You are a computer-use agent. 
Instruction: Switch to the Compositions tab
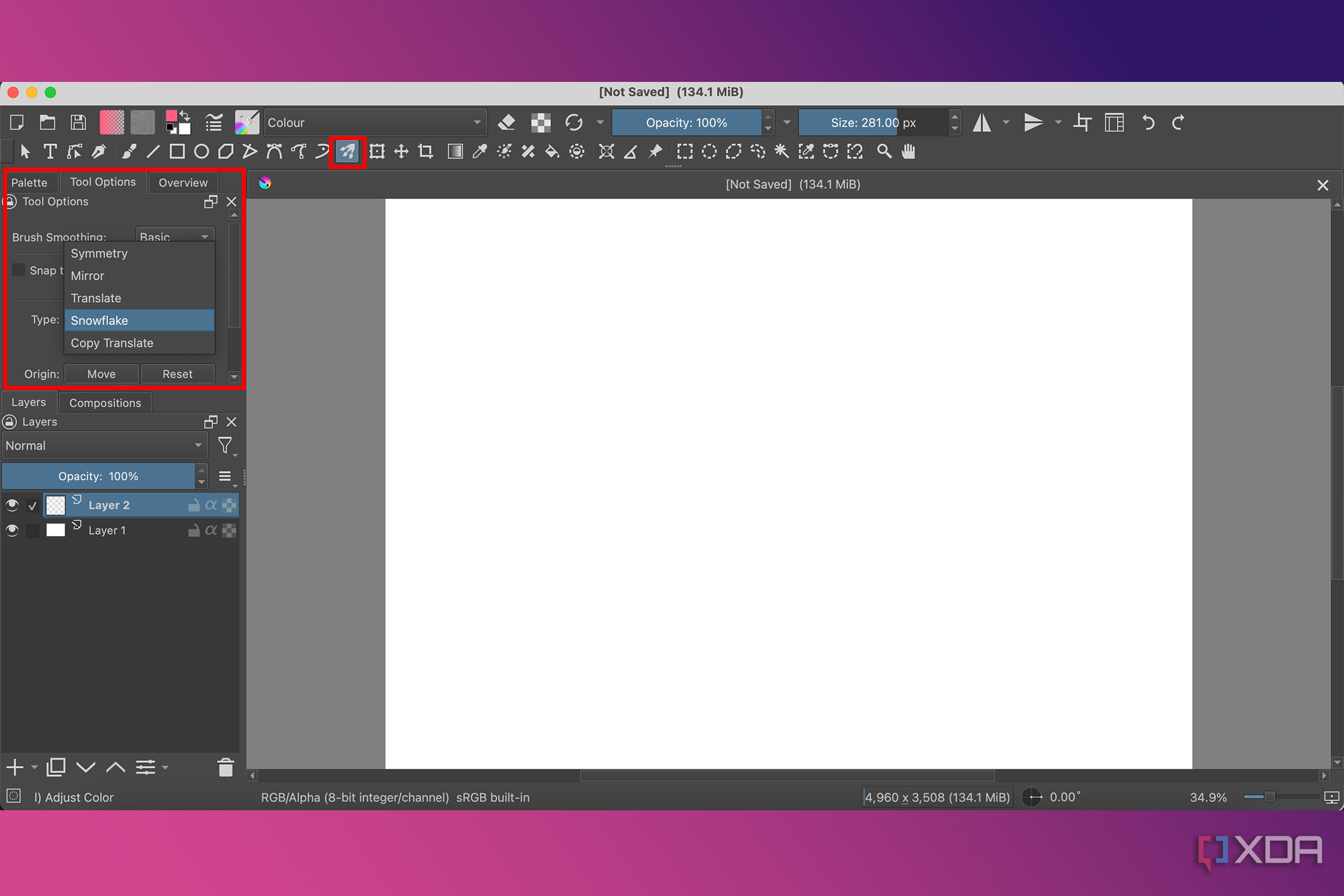pos(105,403)
